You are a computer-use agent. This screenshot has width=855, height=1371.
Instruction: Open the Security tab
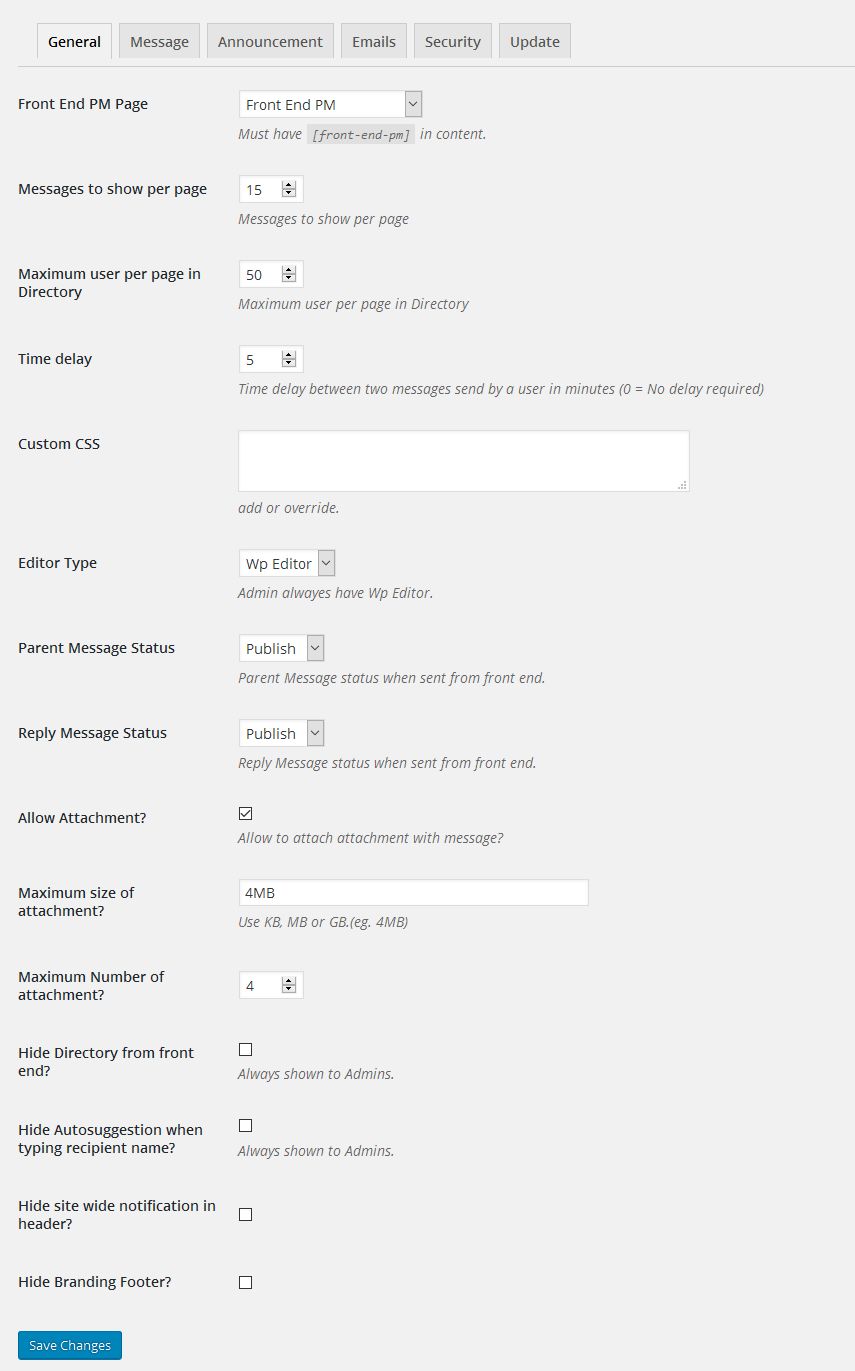(x=452, y=41)
